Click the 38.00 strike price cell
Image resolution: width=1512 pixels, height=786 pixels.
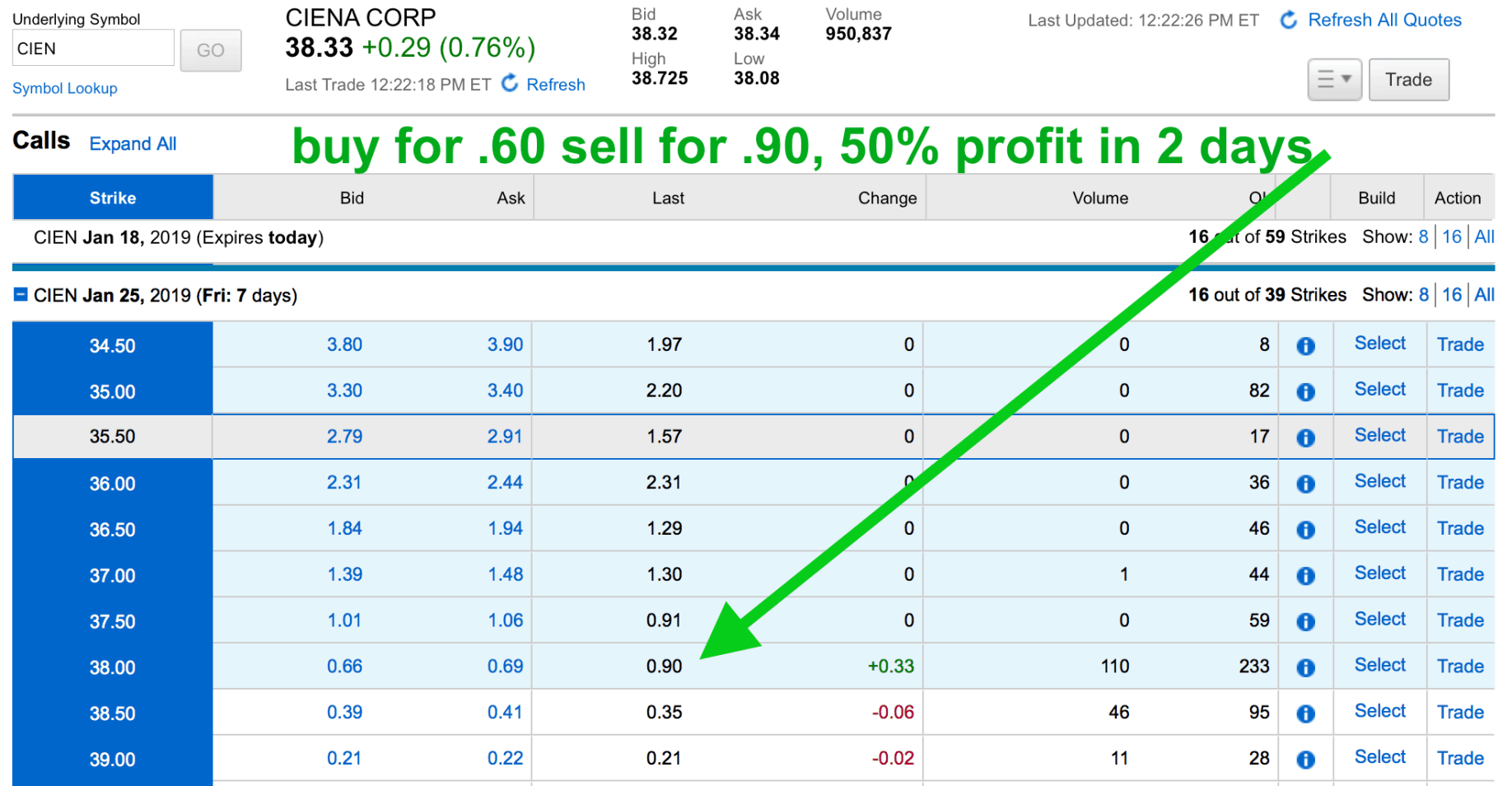click(113, 668)
